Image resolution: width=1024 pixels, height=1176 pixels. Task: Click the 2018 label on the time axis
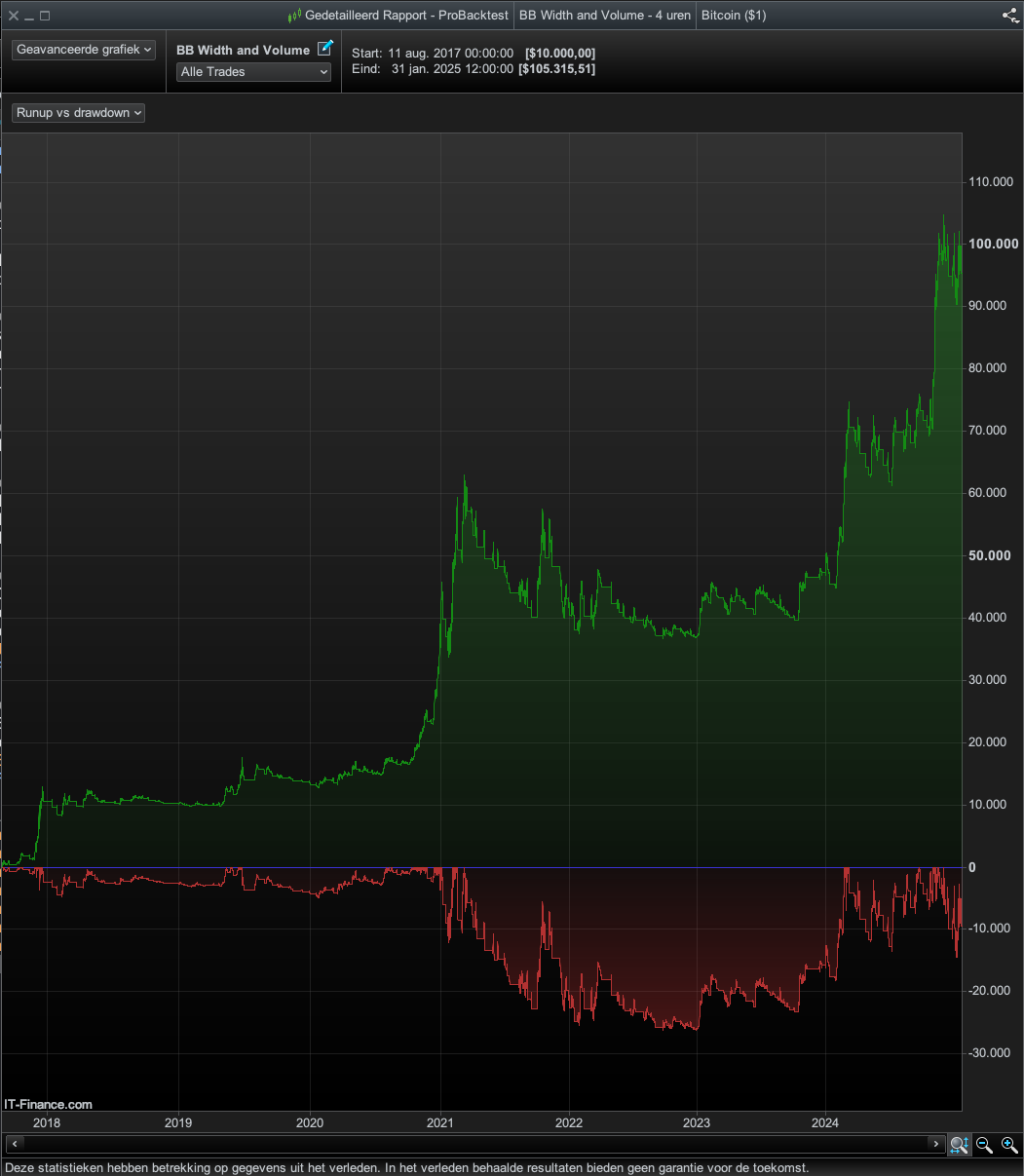coord(47,1122)
